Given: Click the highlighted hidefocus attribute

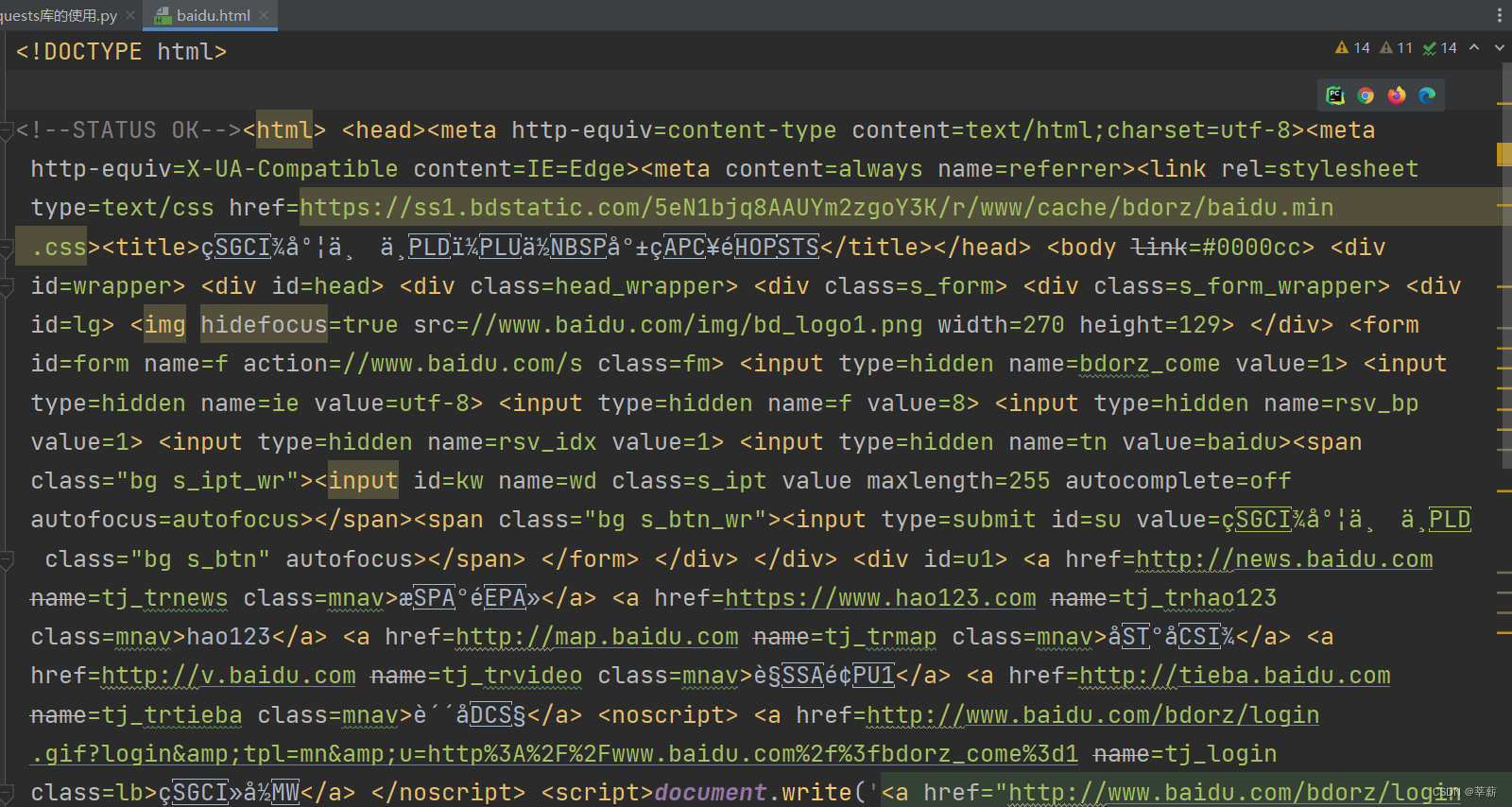Looking at the screenshot, I should point(264,325).
